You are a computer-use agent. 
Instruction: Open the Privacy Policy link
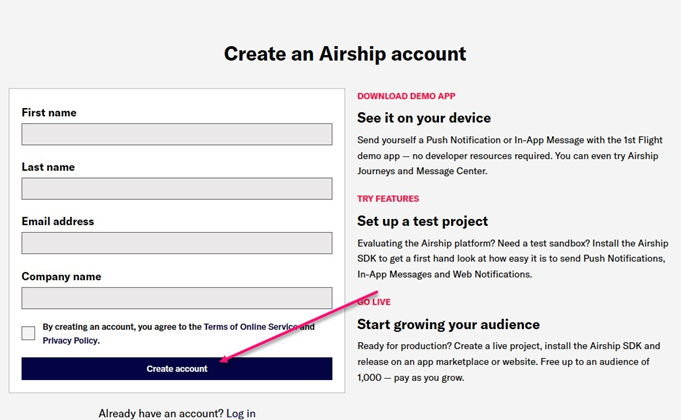coord(70,341)
